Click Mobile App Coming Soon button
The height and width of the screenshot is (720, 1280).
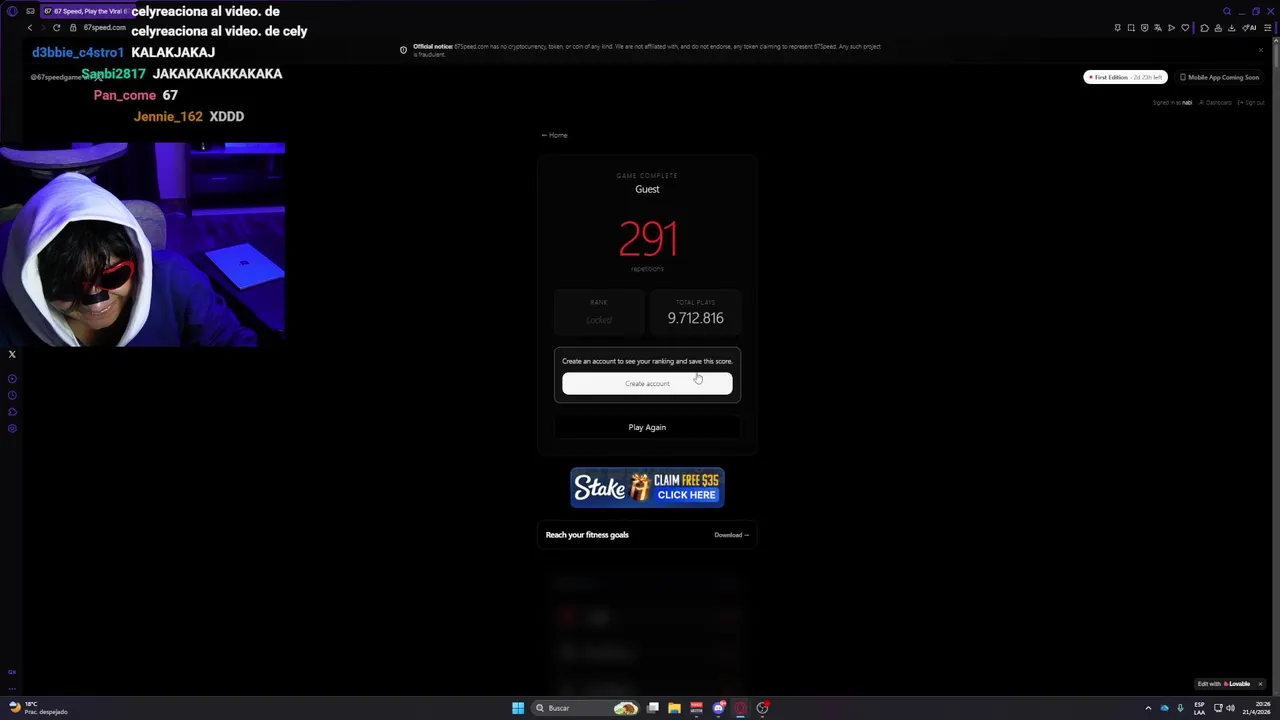[x=1219, y=77]
